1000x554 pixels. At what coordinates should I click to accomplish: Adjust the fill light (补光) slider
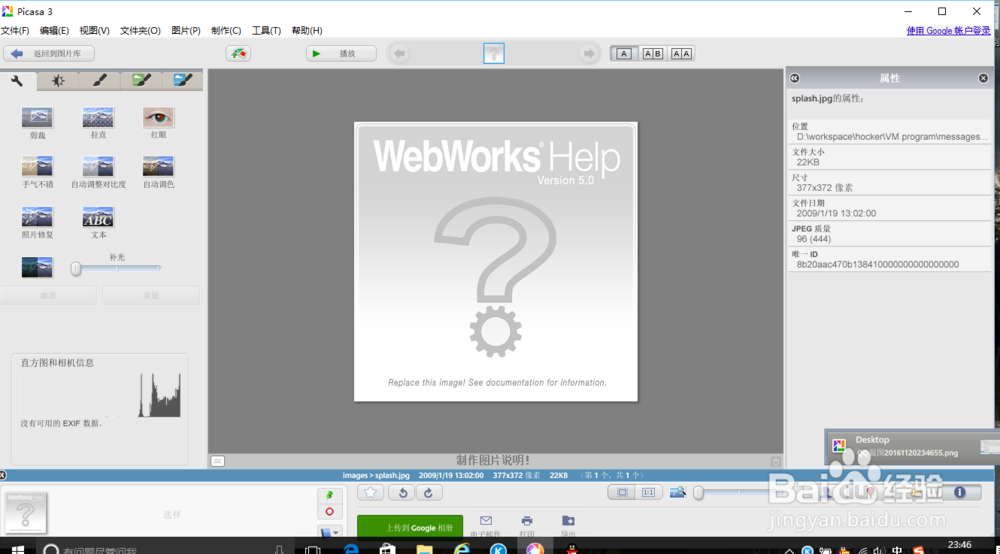76,269
